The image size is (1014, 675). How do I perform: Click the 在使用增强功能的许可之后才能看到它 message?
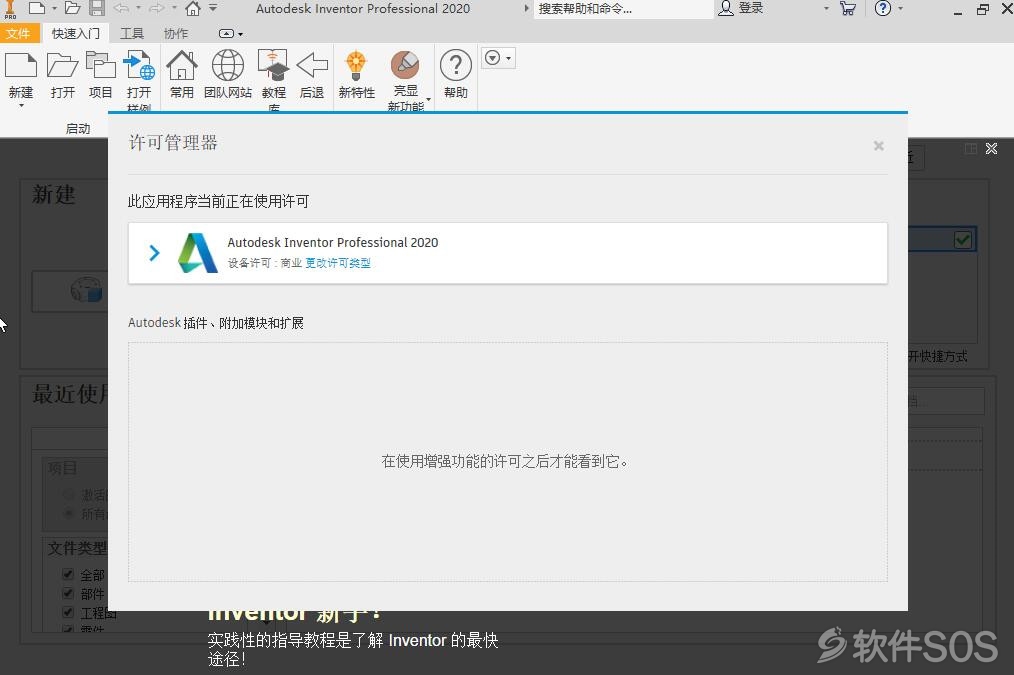(x=504, y=461)
